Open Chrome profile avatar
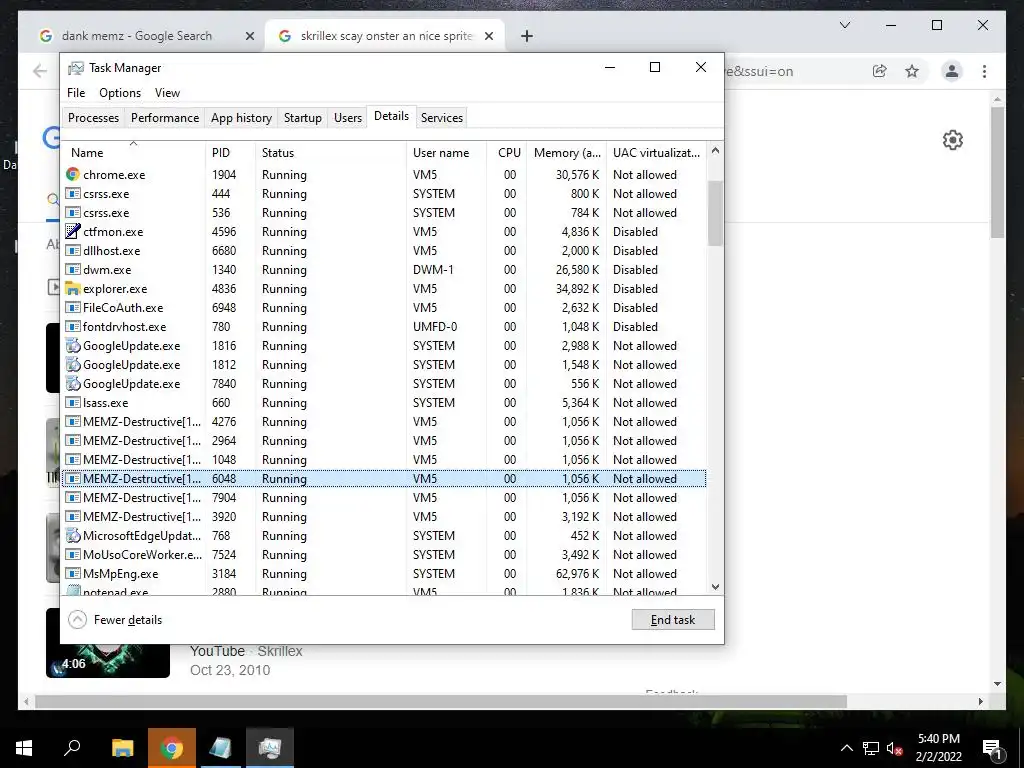Image resolution: width=1024 pixels, height=768 pixels. 952,71
